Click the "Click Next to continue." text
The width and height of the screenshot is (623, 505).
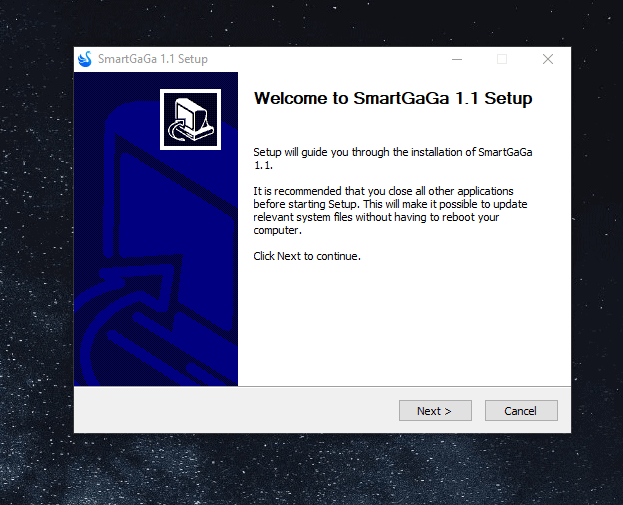(306, 256)
